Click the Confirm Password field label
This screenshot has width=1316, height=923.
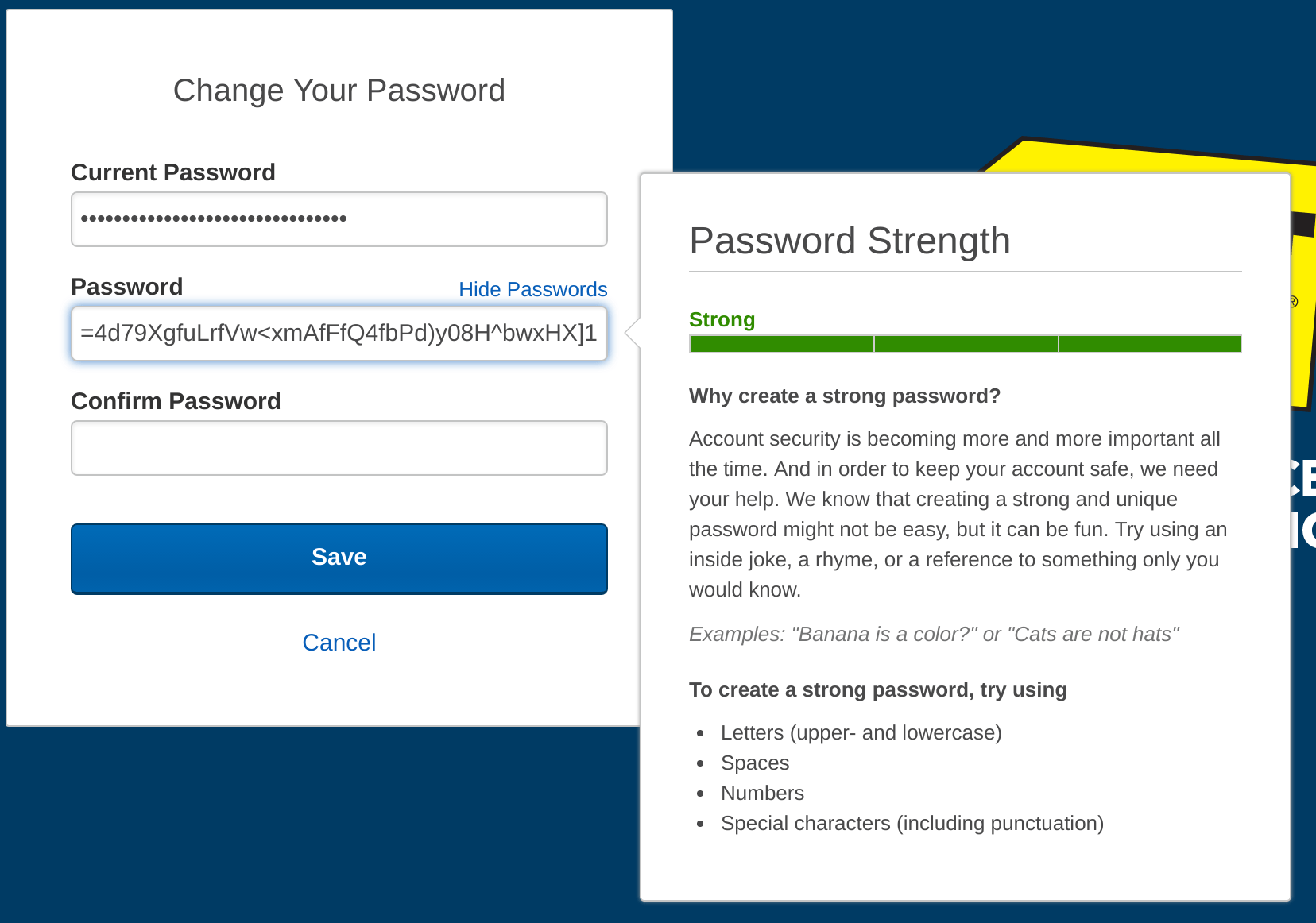pos(176,401)
